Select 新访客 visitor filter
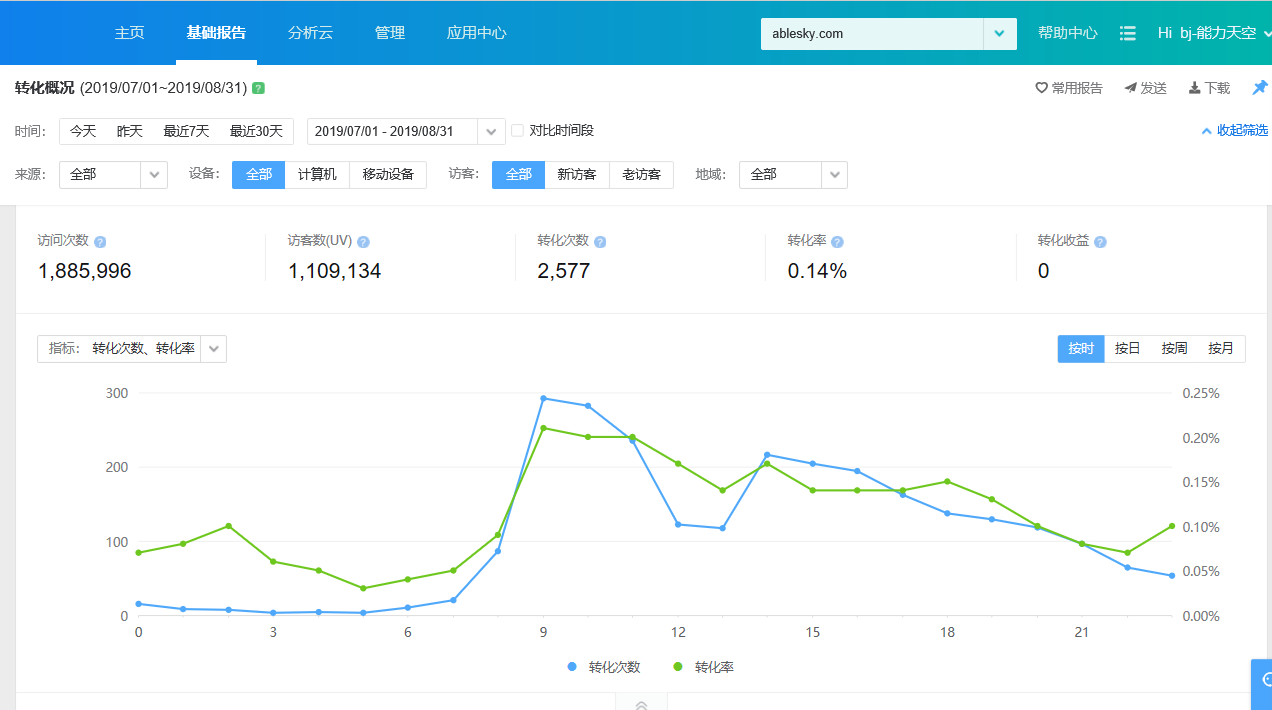 576,174
